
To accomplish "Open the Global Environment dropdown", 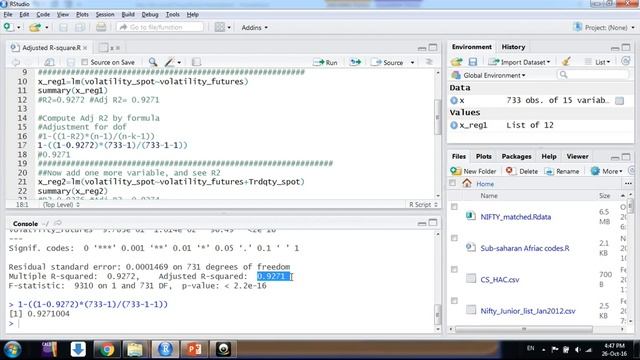I will (x=489, y=75).
